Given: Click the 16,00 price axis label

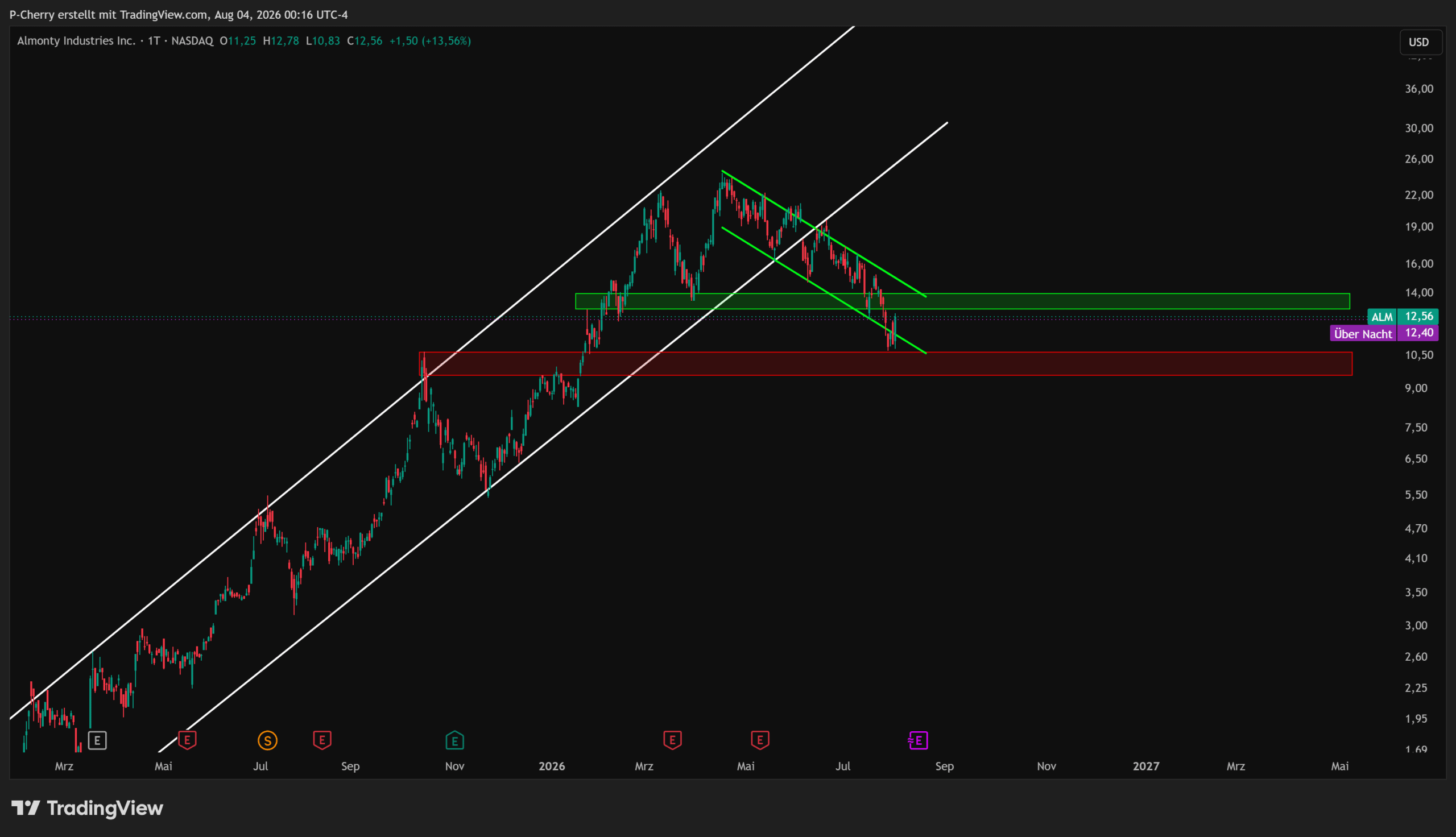Looking at the screenshot, I should coord(1419,264).
